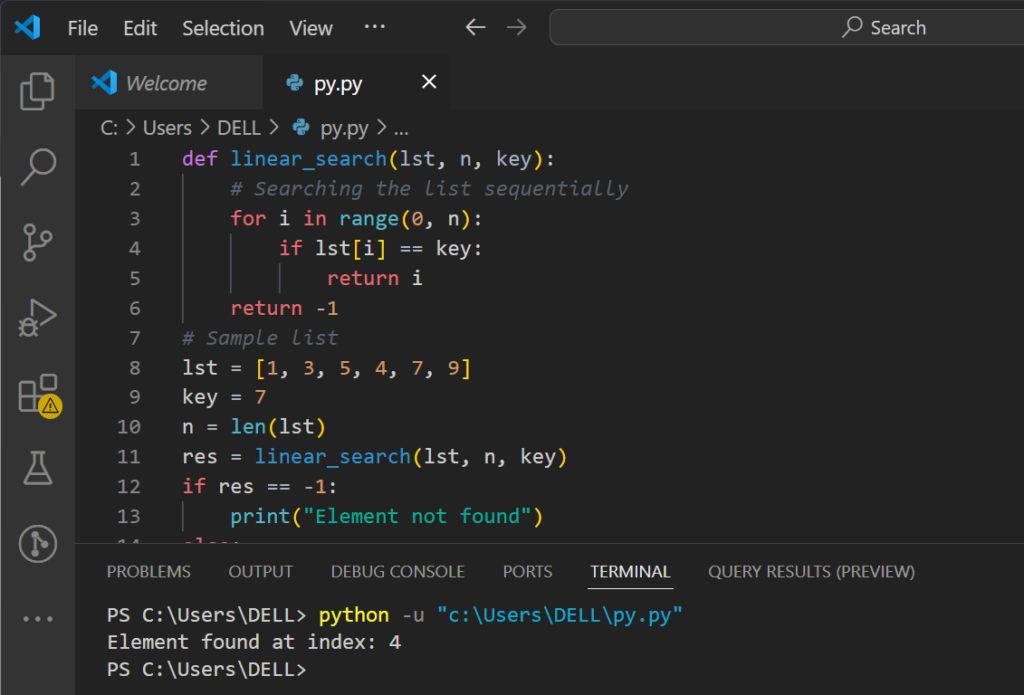Close the py.py editor tab
This screenshot has width=1024, height=695.
tap(429, 82)
